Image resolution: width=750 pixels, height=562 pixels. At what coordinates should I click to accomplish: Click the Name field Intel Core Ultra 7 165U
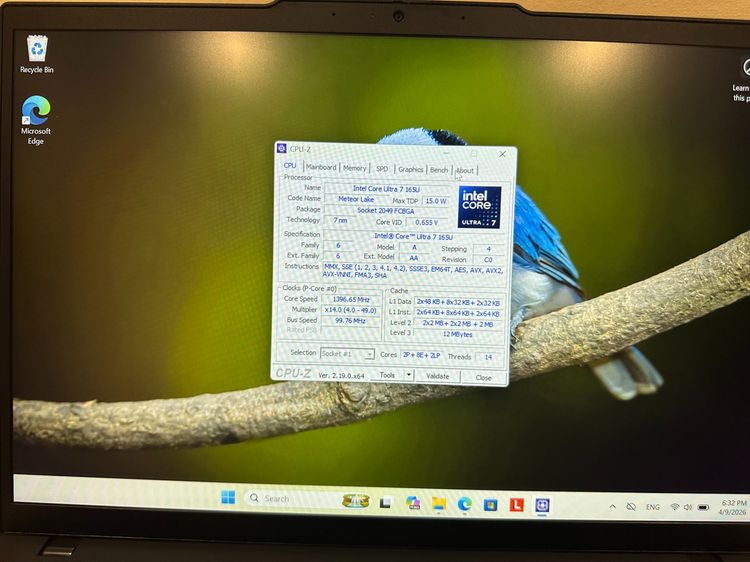click(386, 189)
